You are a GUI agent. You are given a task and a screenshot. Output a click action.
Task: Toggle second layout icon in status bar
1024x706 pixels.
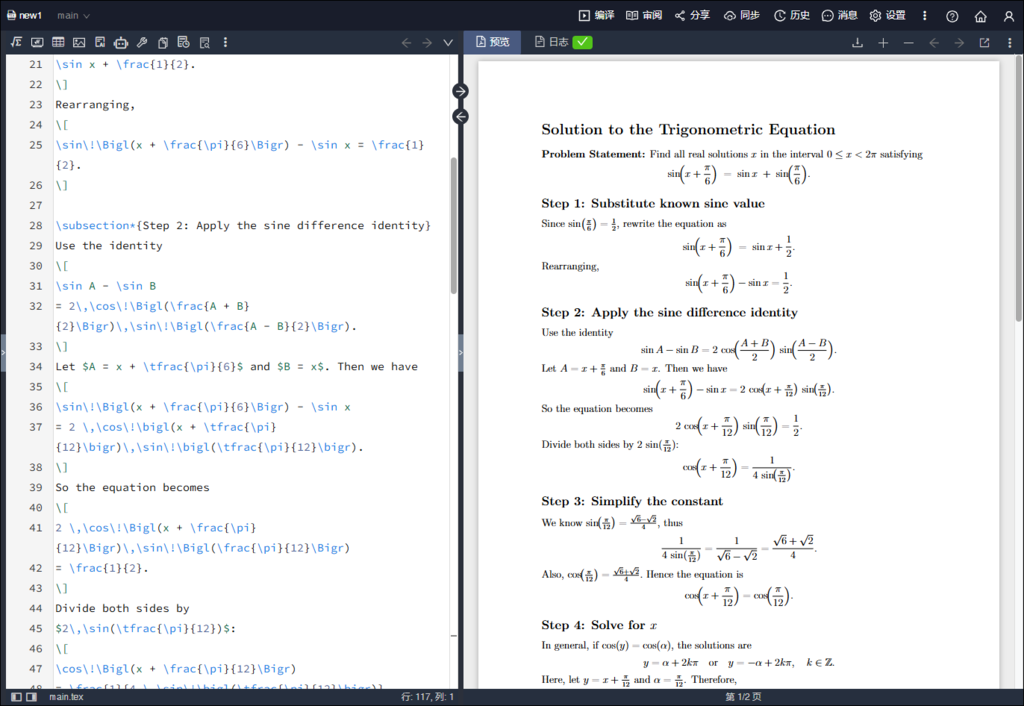(31, 697)
